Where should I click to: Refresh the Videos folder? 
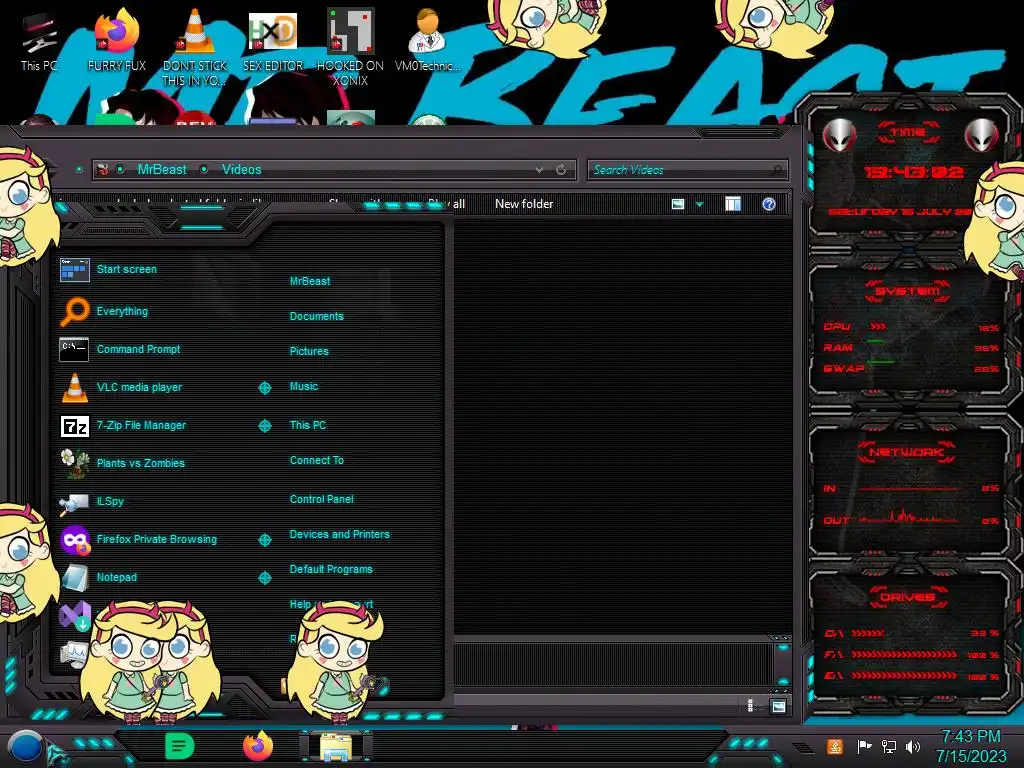click(x=561, y=170)
